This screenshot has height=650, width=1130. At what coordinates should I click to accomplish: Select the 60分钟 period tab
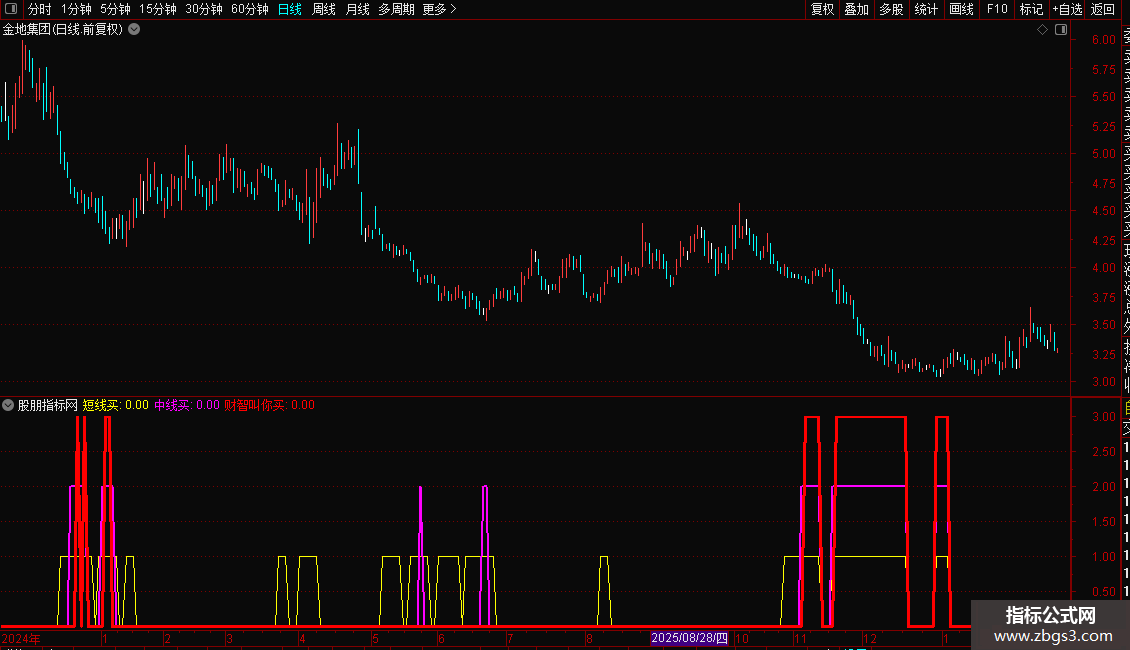[x=250, y=9]
